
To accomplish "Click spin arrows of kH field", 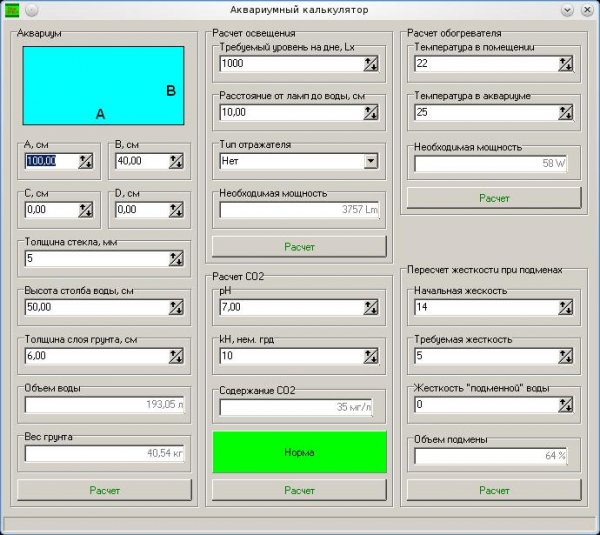I will 371,356.
